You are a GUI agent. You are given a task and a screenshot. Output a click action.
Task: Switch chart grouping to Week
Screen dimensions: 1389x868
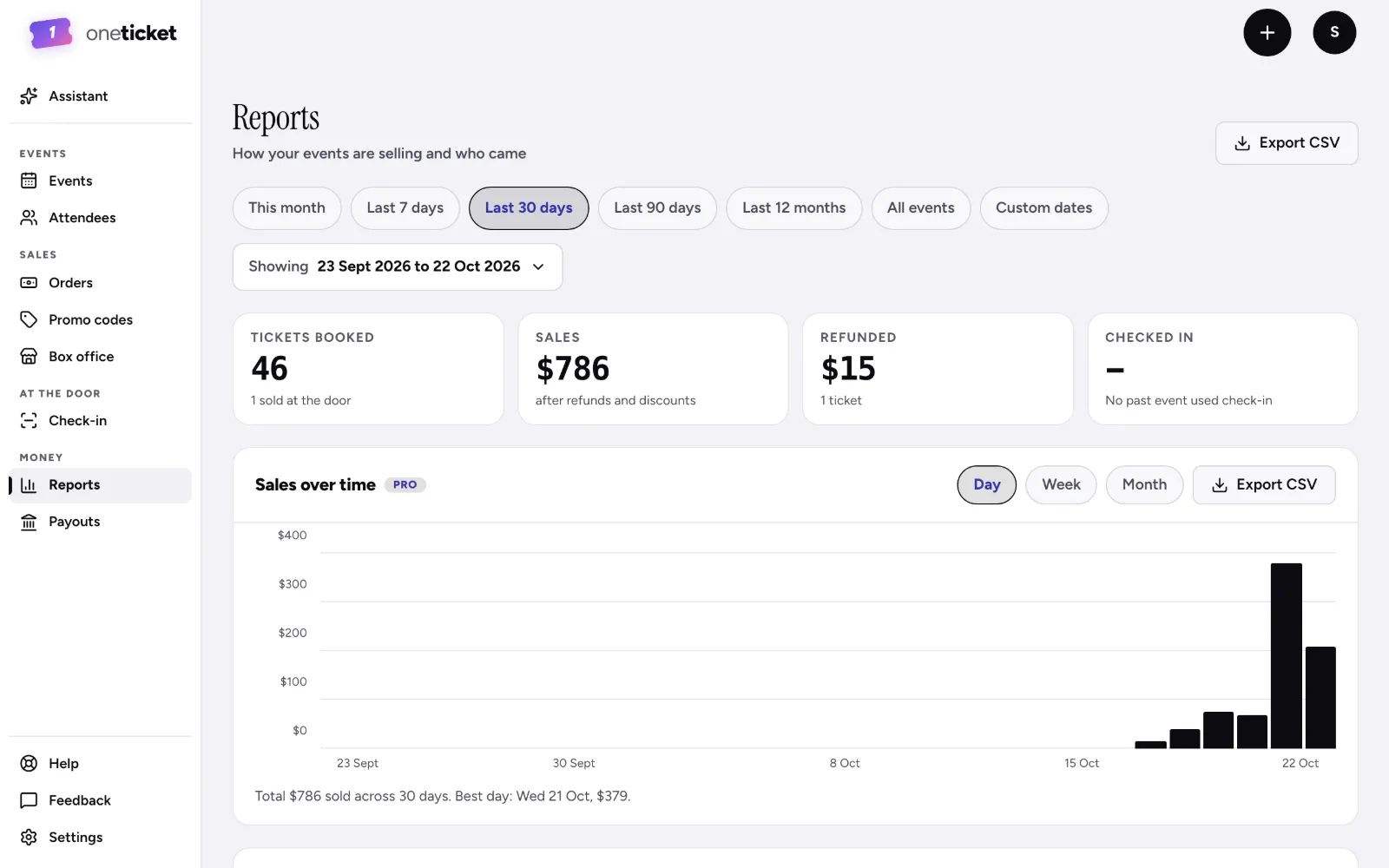coord(1061,485)
